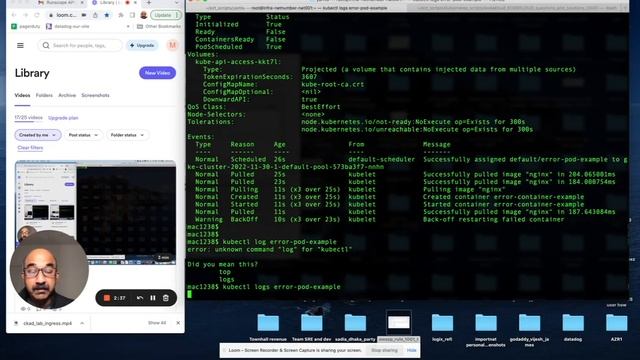
Task: Click the 'kubectl logs error-pod-example' terminal command
Action: [282, 287]
